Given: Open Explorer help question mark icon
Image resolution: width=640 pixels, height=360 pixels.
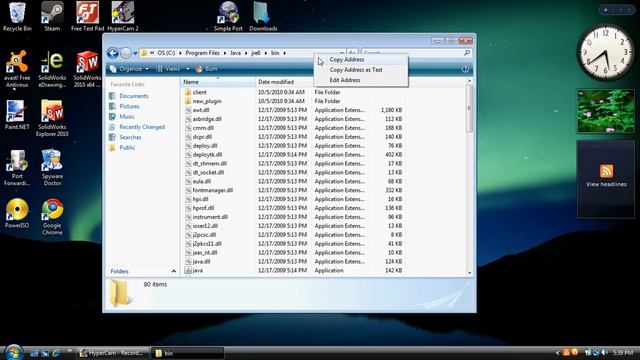Looking at the screenshot, I should 465,69.
